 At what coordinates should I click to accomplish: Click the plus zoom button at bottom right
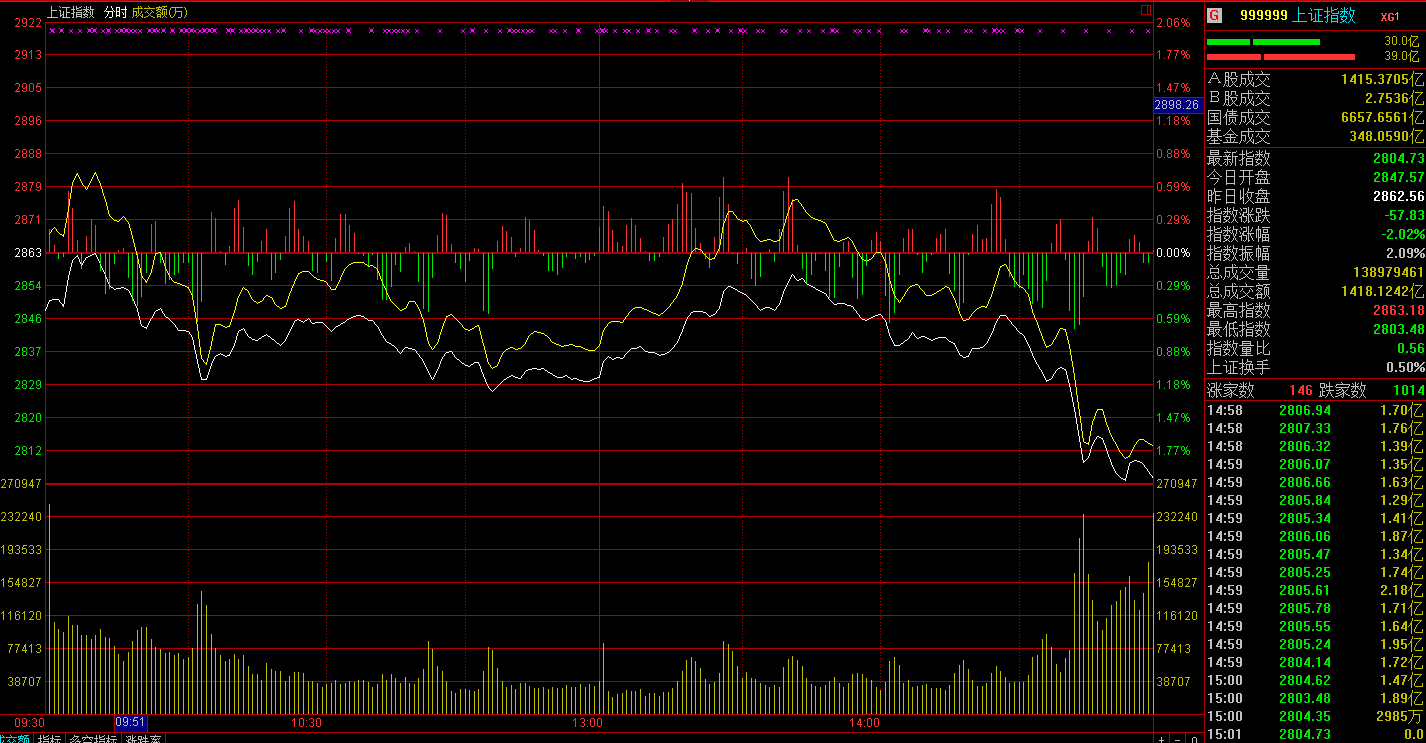tap(1161, 739)
